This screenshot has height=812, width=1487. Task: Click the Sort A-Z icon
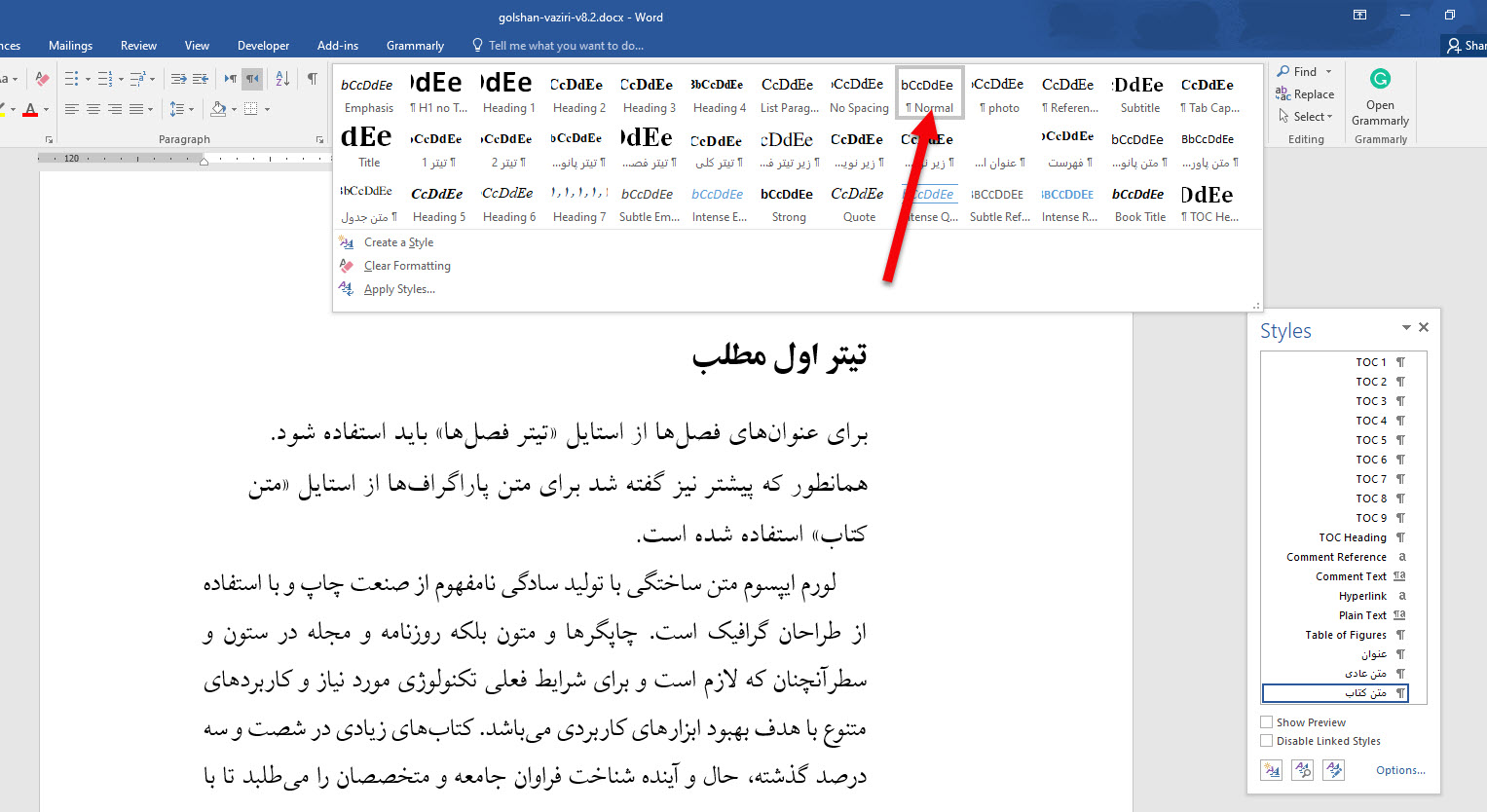coord(282,79)
